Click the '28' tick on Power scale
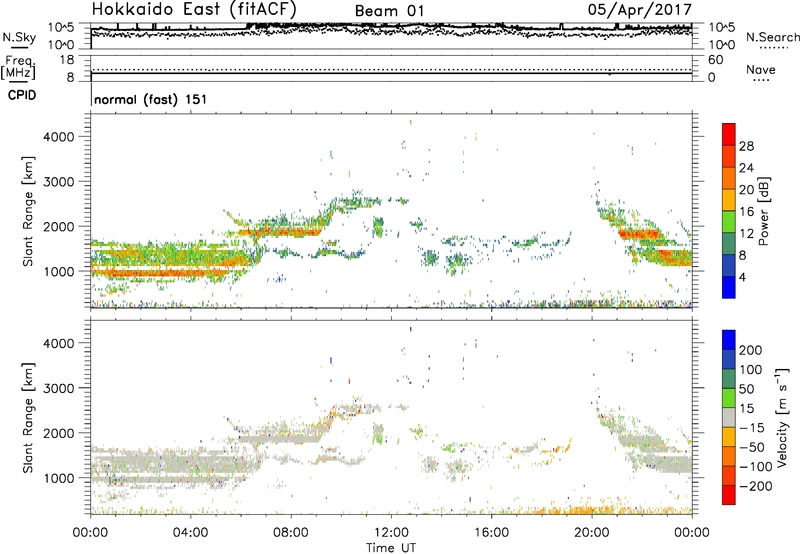Viewport: 800px width, 554px height. point(746,146)
